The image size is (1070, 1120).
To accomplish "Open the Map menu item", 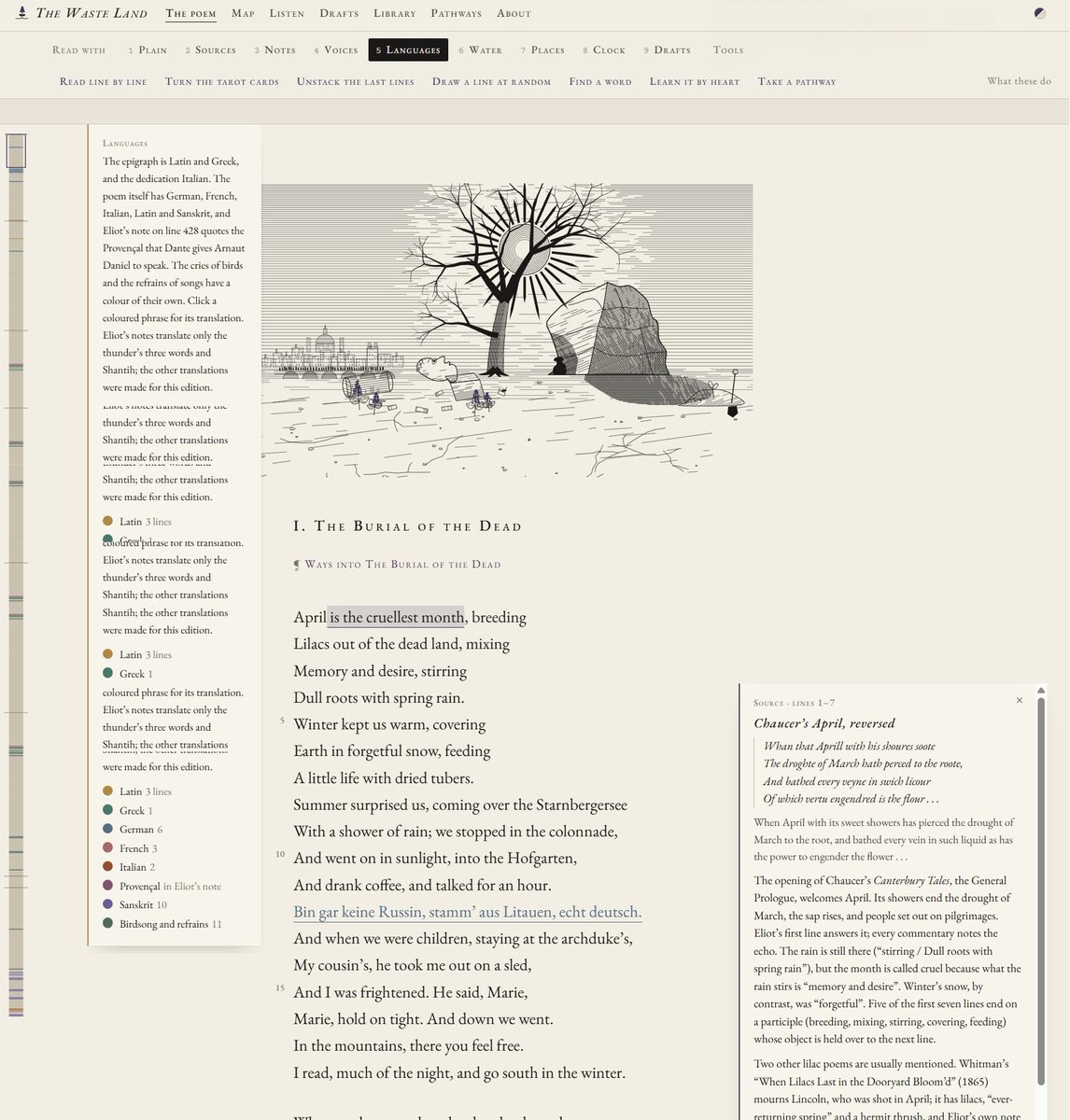I will [x=243, y=13].
